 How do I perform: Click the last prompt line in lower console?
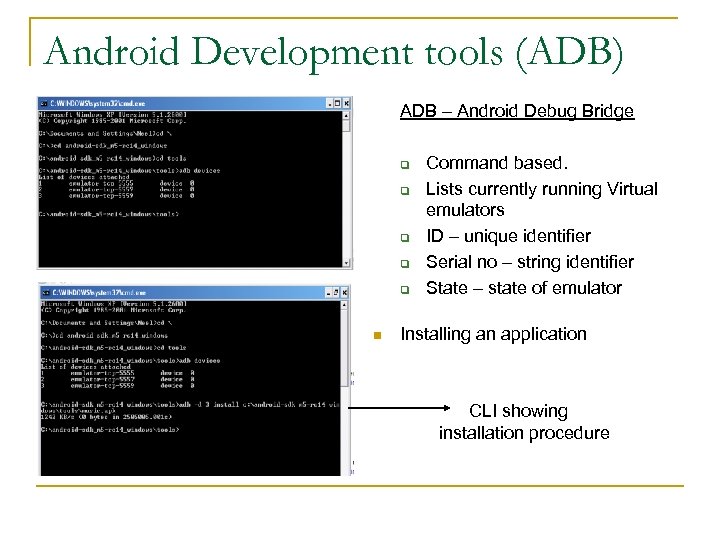[x=110, y=430]
